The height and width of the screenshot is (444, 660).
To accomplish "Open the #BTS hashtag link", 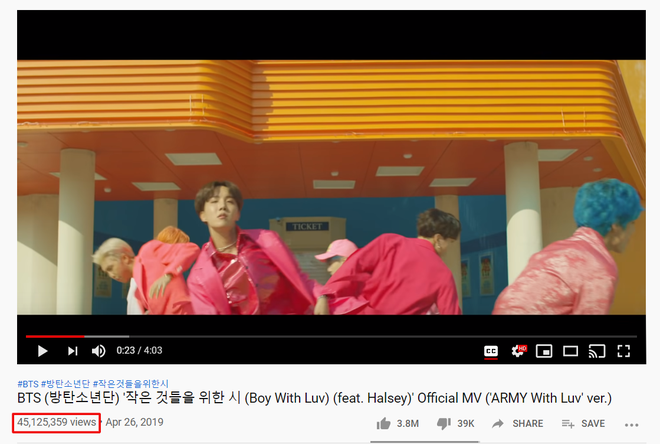I will pyautogui.click(x=28, y=384).
